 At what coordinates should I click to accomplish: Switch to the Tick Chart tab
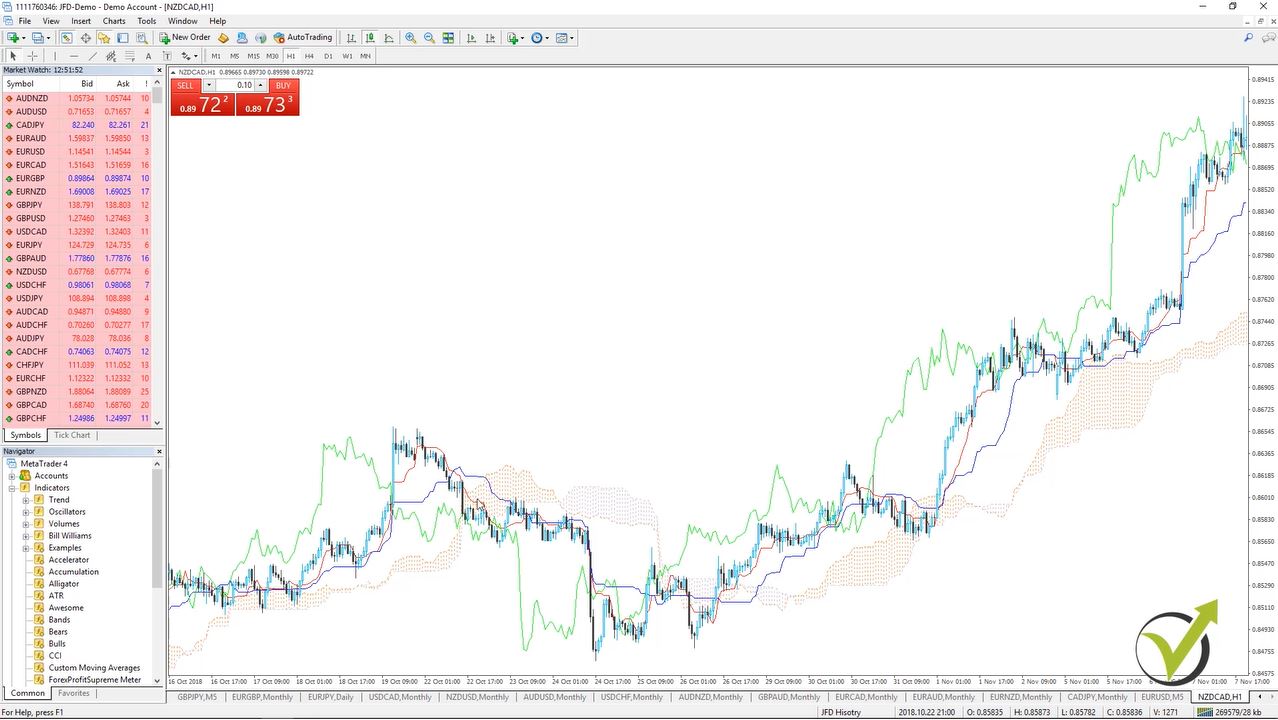[71, 435]
